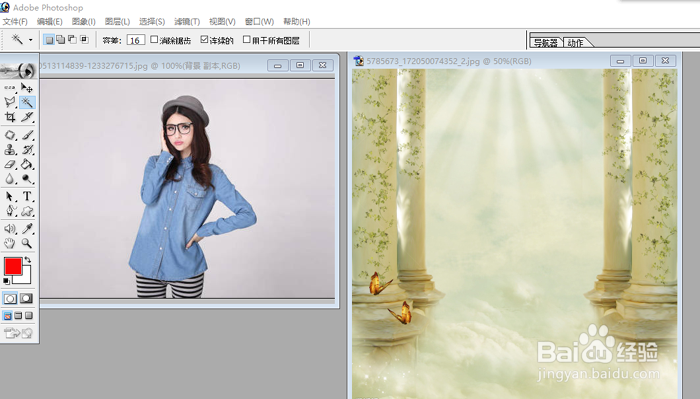
Task: Enable the 消除锯齿 anti-alias checkbox
Action: (154, 40)
